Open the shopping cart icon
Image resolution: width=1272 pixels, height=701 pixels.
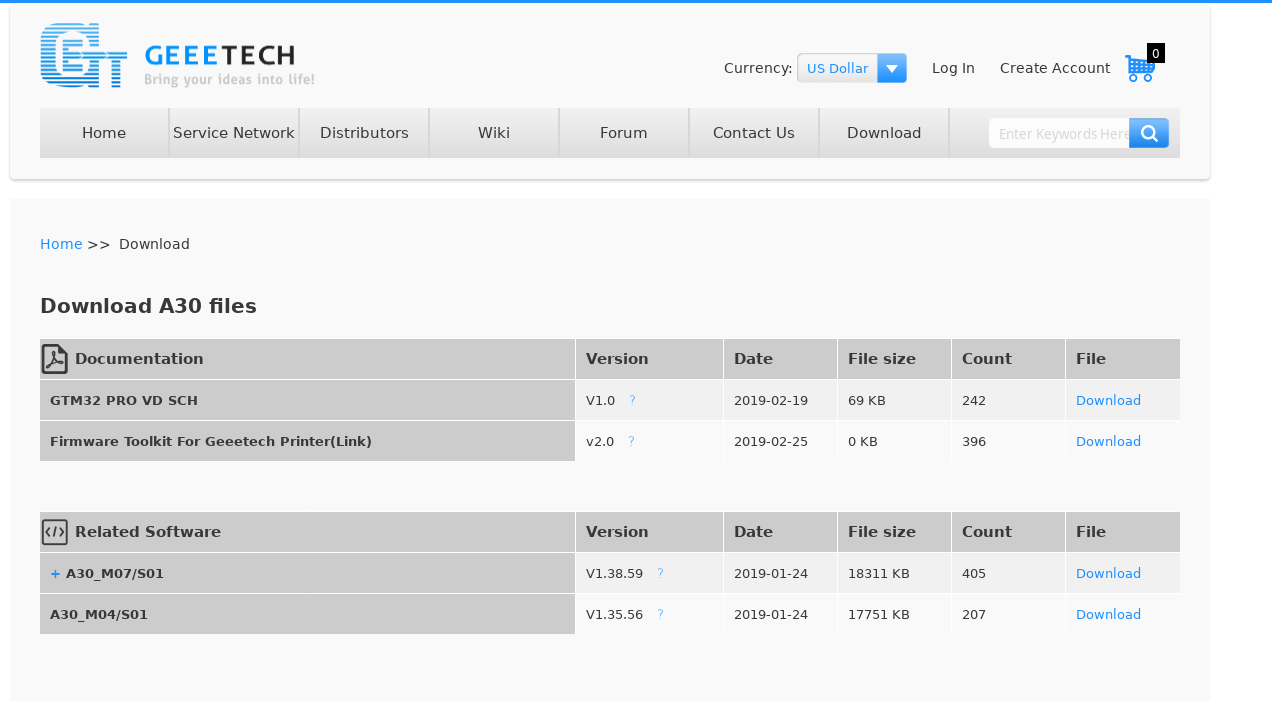(1139, 68)
